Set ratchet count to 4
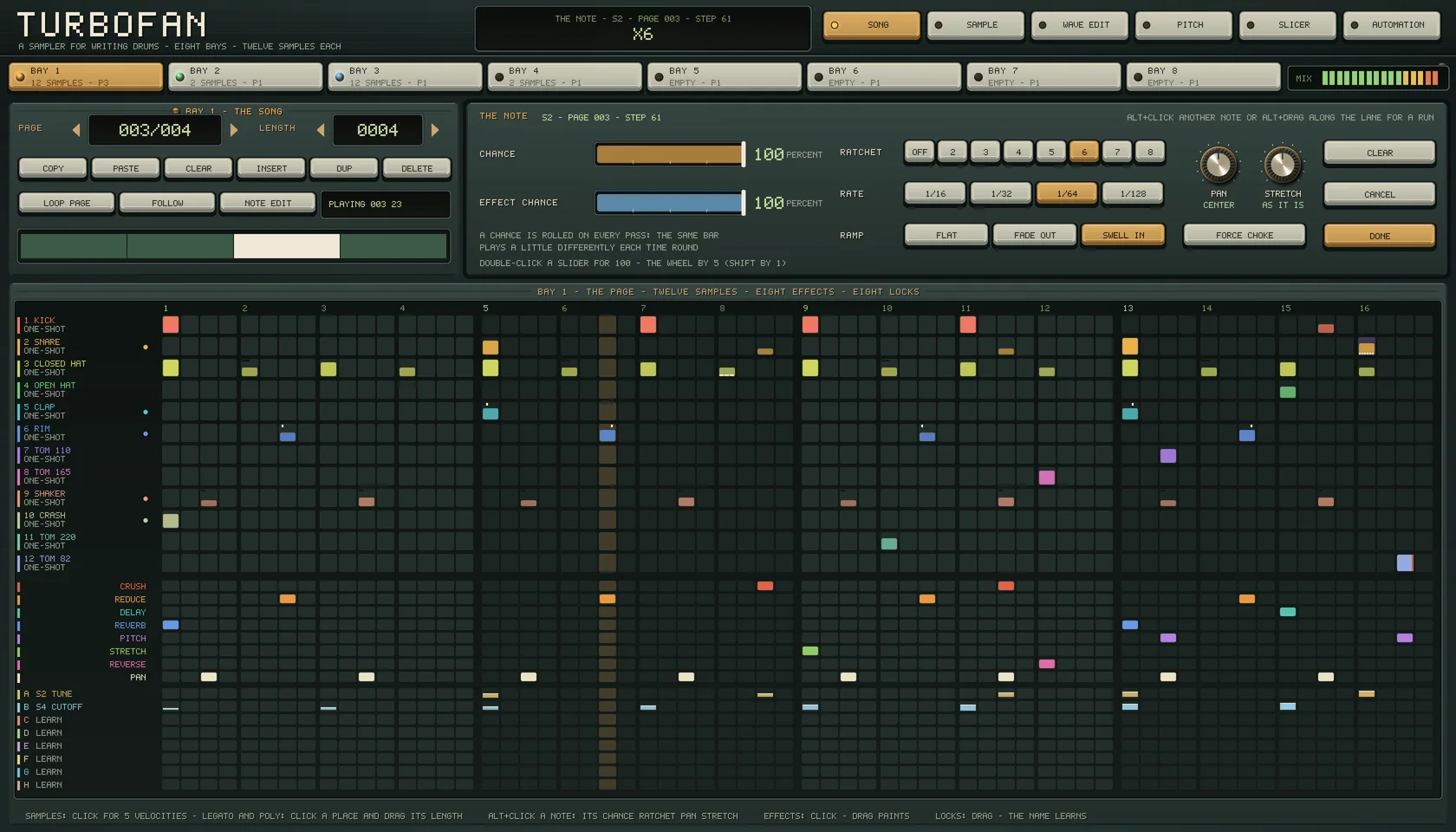 point(1018,152)
